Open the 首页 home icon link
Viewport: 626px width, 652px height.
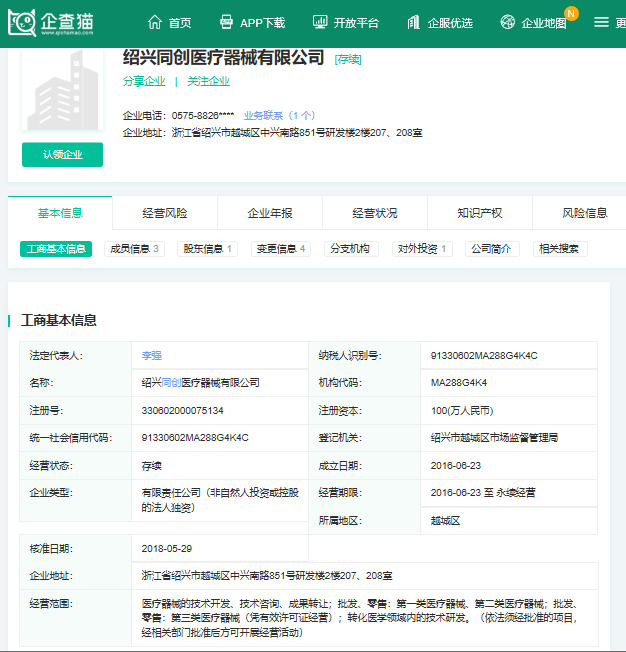(x=154, y=22)
